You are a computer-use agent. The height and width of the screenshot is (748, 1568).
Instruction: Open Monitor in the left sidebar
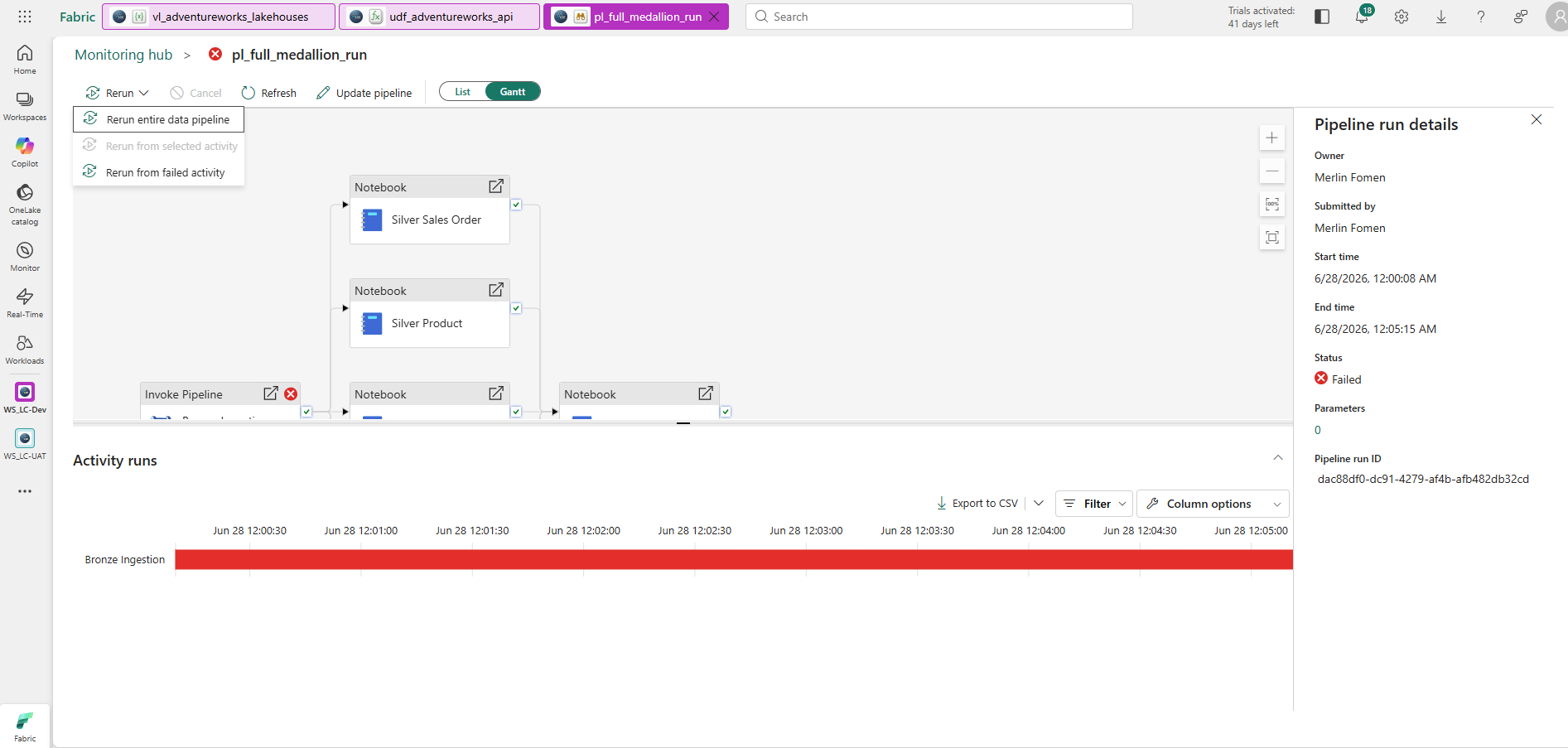click(x=25, y=257)
